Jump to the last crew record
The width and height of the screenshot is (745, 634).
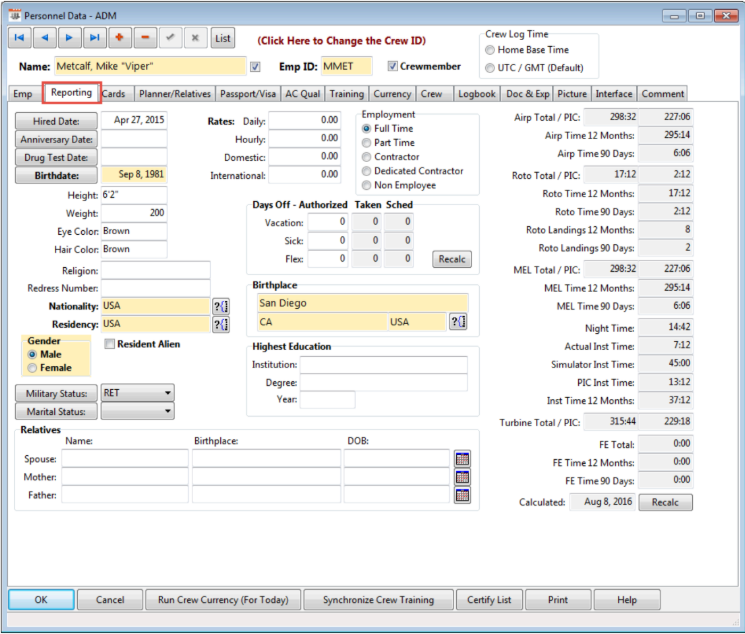tap(95, 38)
